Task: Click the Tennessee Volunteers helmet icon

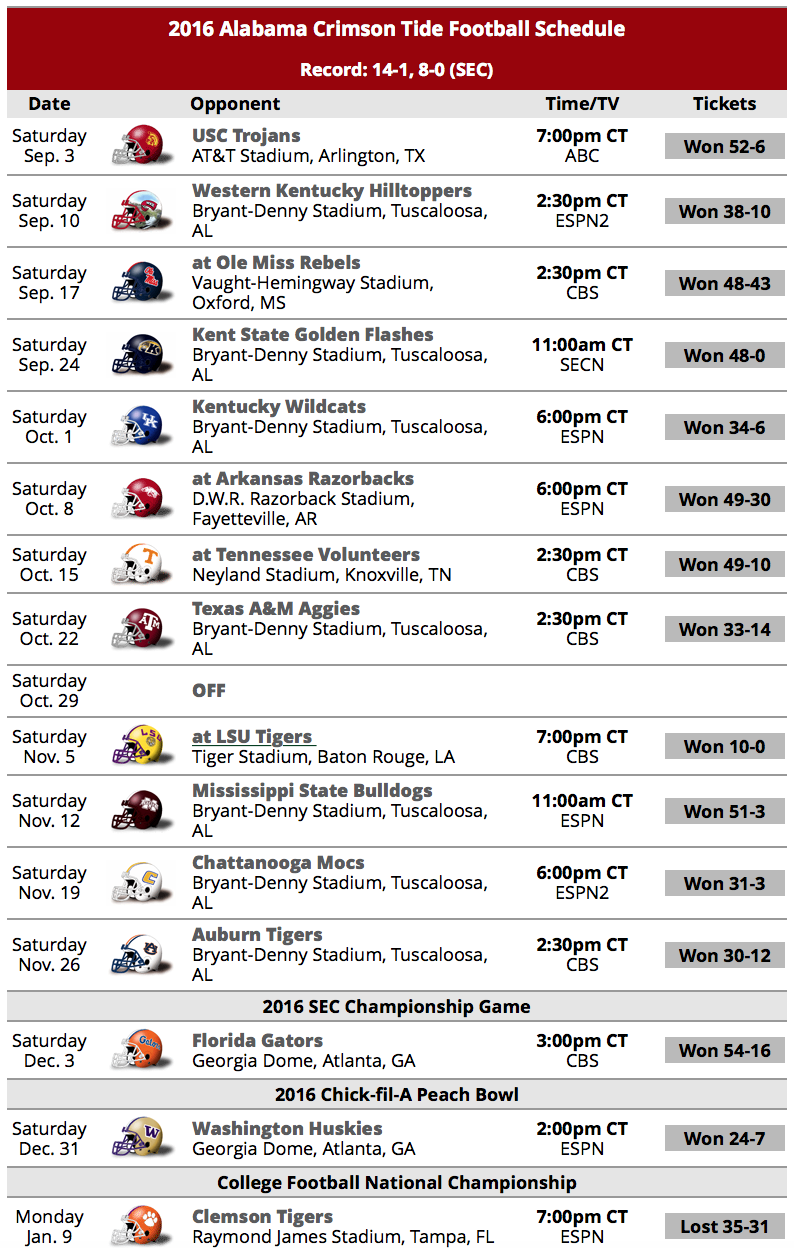Action: click(x=137, y=565)
